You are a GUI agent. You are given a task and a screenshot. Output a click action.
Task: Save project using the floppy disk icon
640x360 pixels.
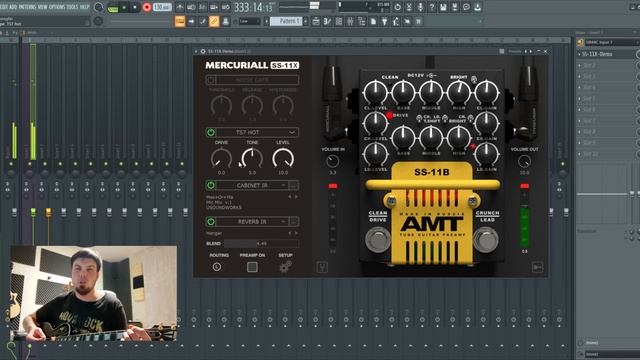pos(443,7)
